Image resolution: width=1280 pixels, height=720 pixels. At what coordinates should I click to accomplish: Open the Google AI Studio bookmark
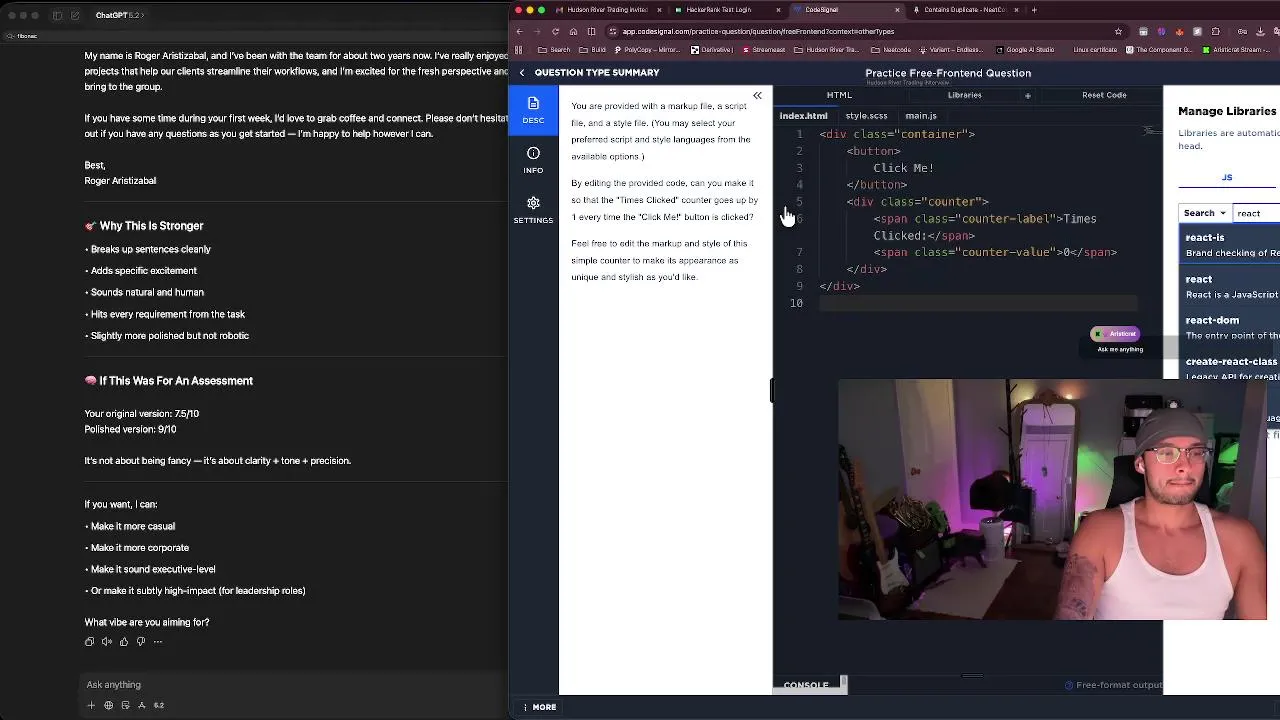point(1024,49)
